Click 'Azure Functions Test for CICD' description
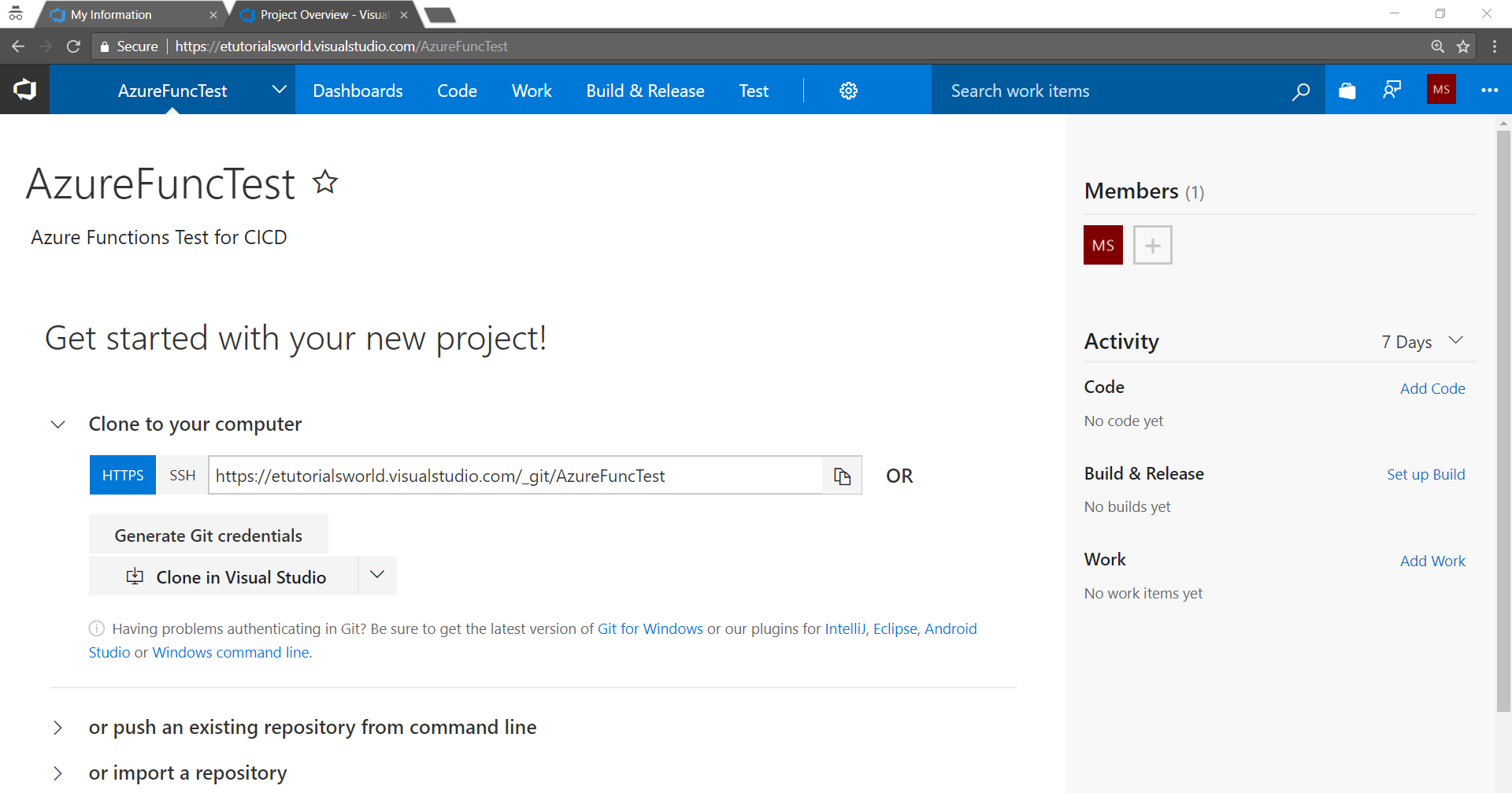The image size is (1512, 793). 159,237
